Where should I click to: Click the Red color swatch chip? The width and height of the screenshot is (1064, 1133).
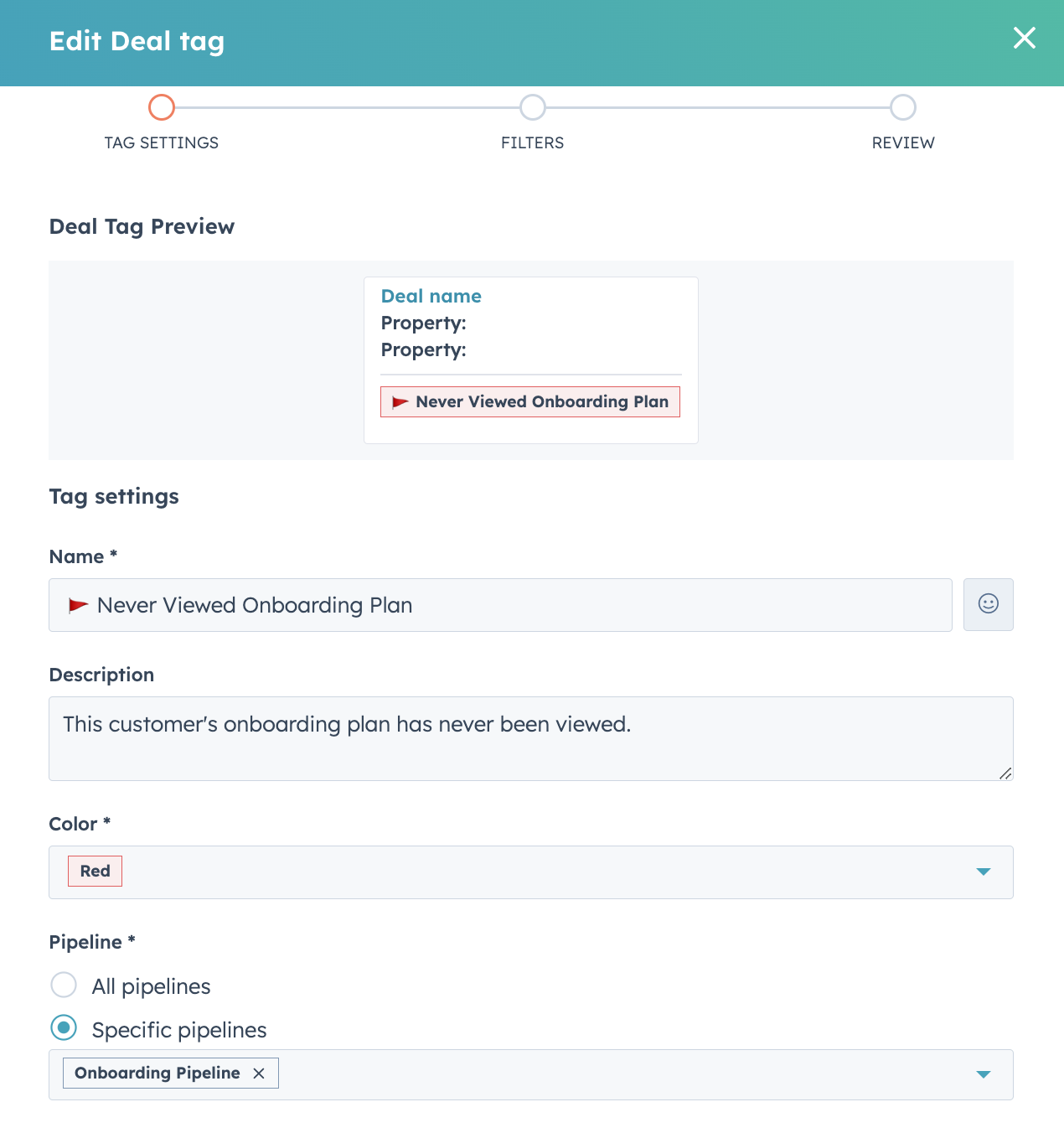pos(95,872)
